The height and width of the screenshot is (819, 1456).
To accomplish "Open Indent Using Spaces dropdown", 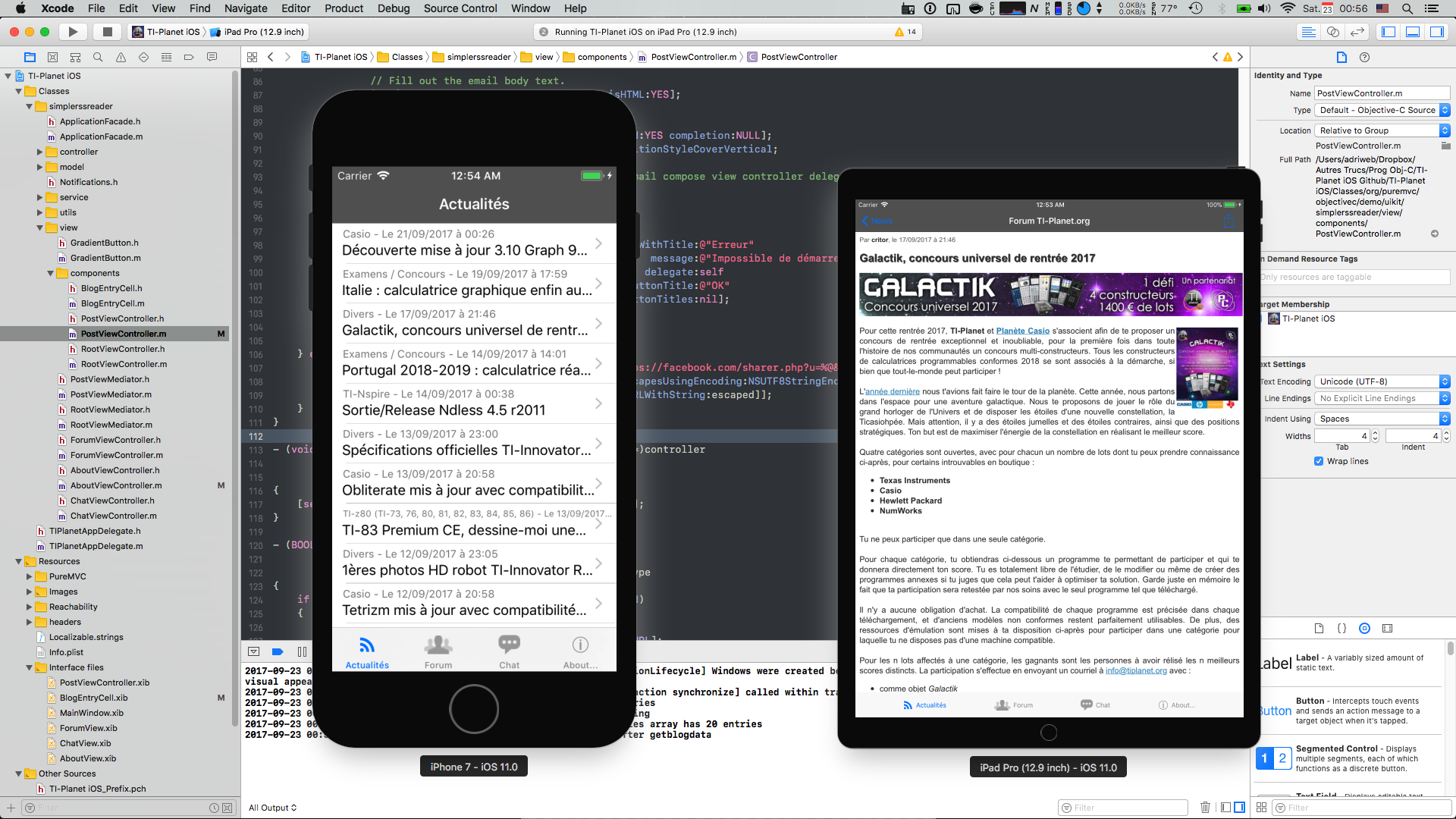I will (1382, 419).
